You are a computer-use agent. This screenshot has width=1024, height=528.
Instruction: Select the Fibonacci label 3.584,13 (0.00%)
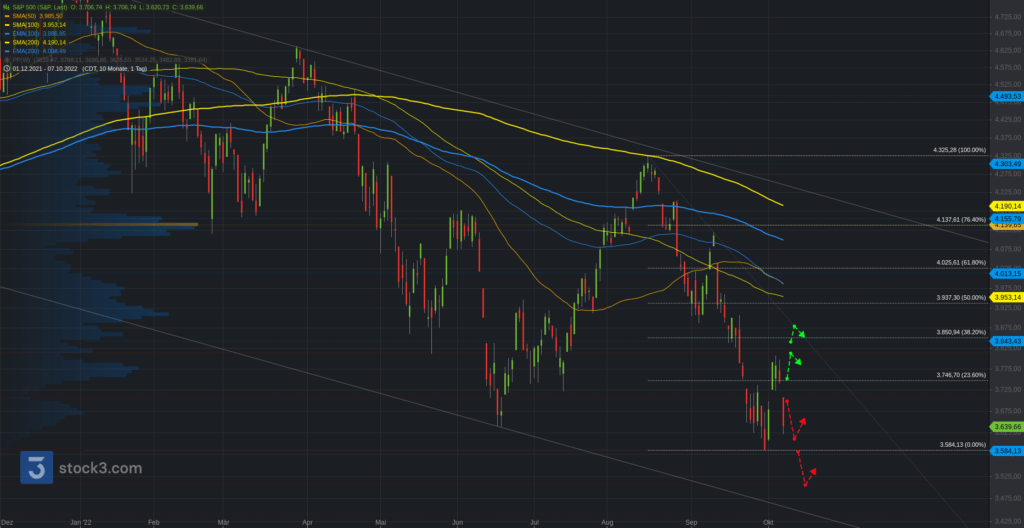963,444
